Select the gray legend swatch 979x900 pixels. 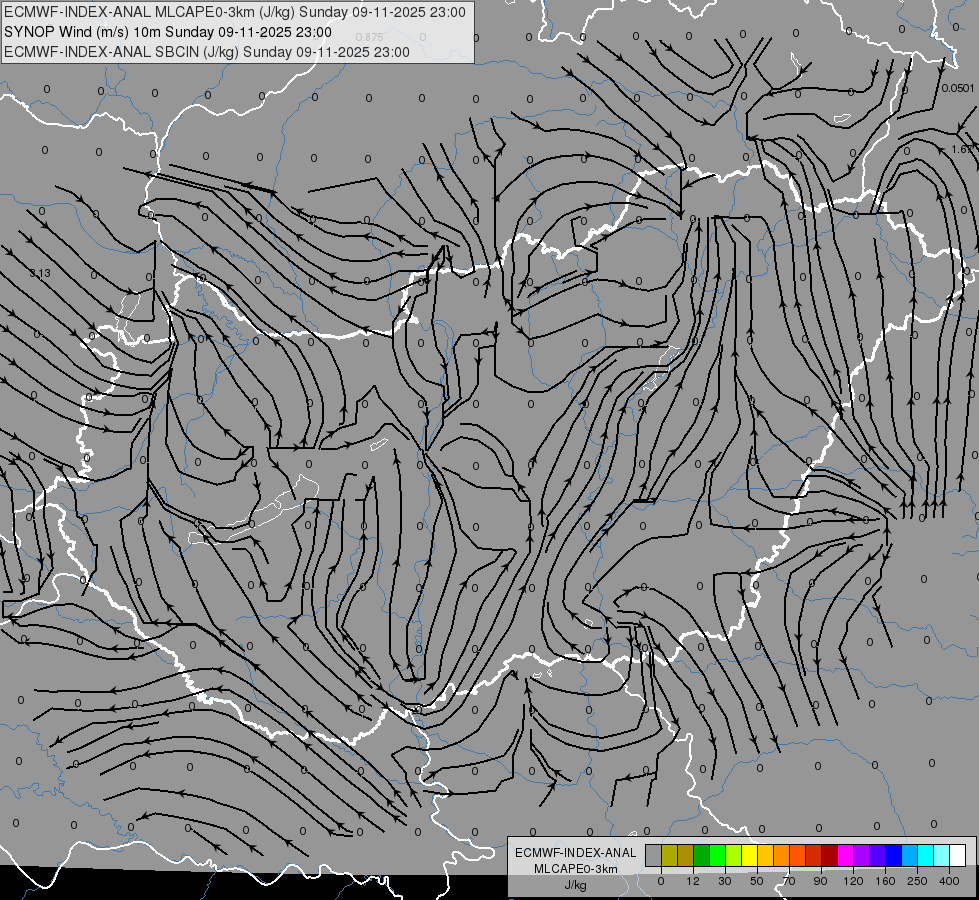(653, 855)
